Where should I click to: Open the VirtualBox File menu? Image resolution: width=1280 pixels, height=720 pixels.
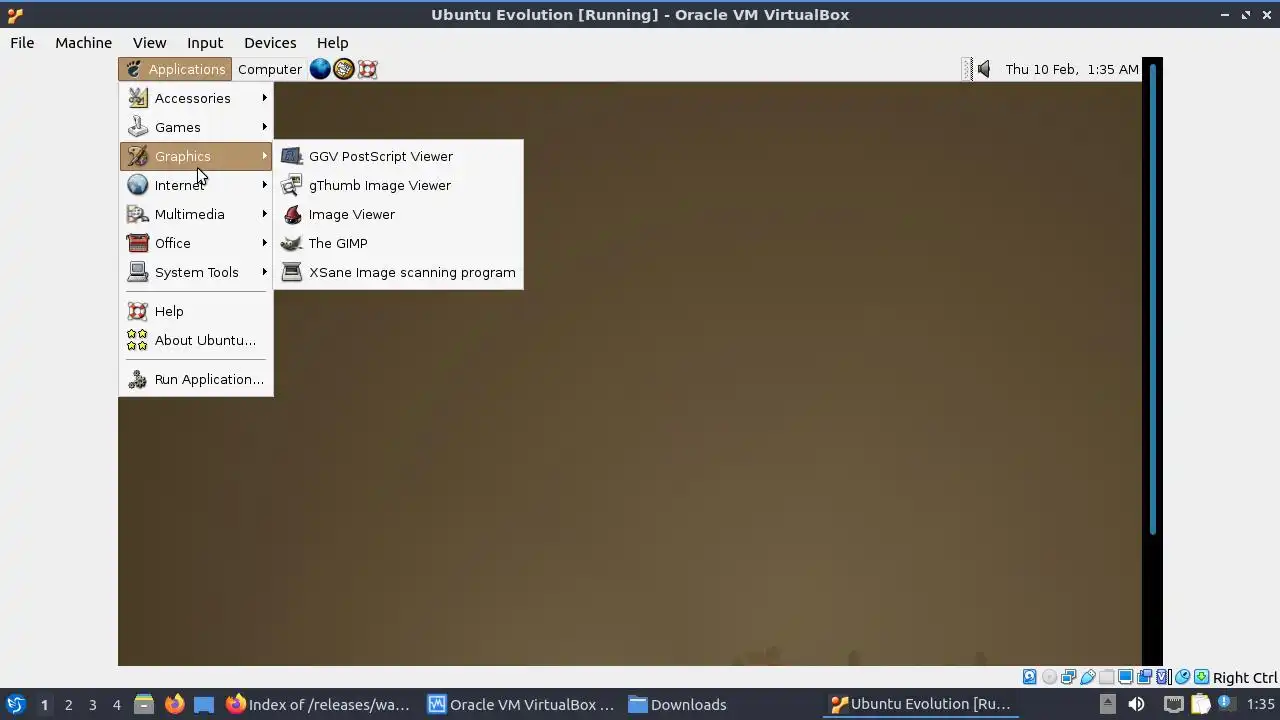click(22, 43)
